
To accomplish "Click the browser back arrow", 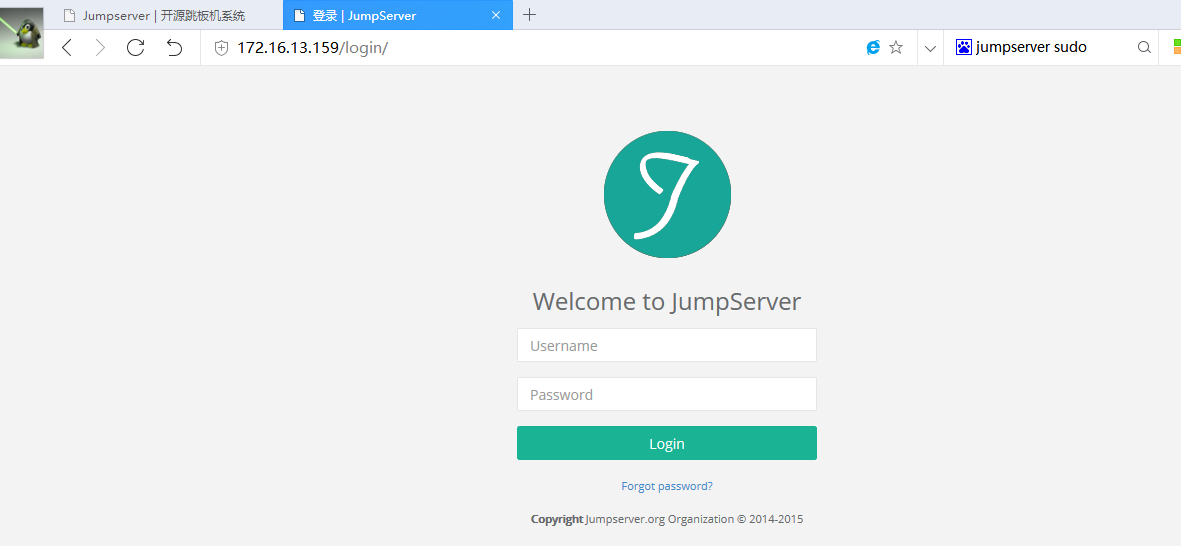I will coord(67,48).
